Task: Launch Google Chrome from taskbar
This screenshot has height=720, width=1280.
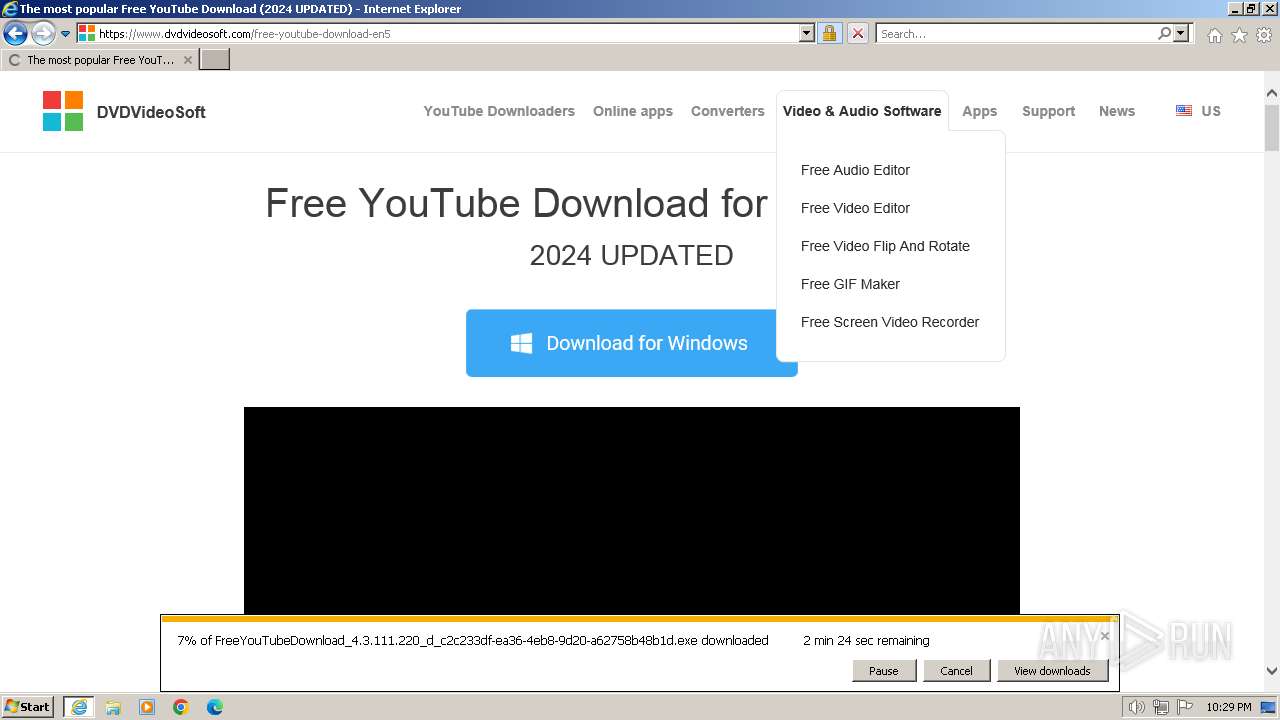Action: click(181, 707)
